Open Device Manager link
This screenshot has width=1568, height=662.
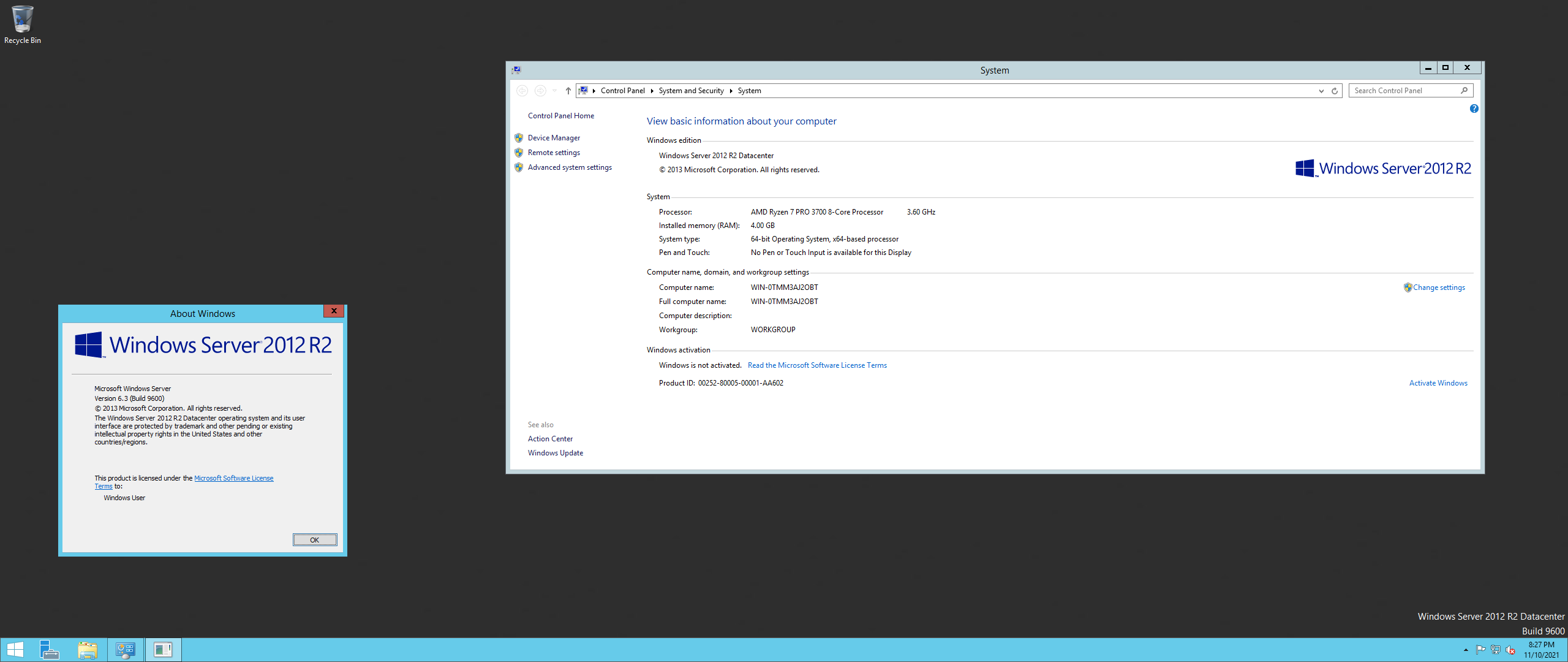(554, 138)
